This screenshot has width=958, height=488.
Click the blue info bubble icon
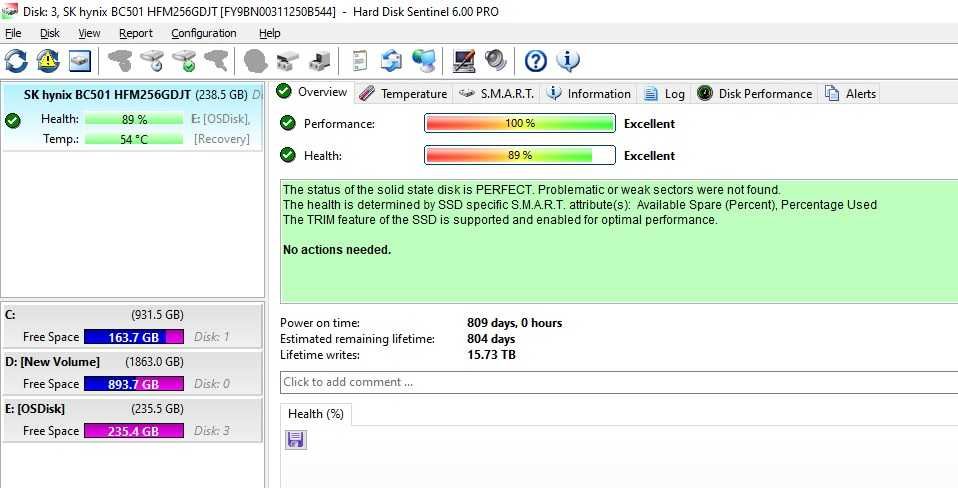point(568,60)
